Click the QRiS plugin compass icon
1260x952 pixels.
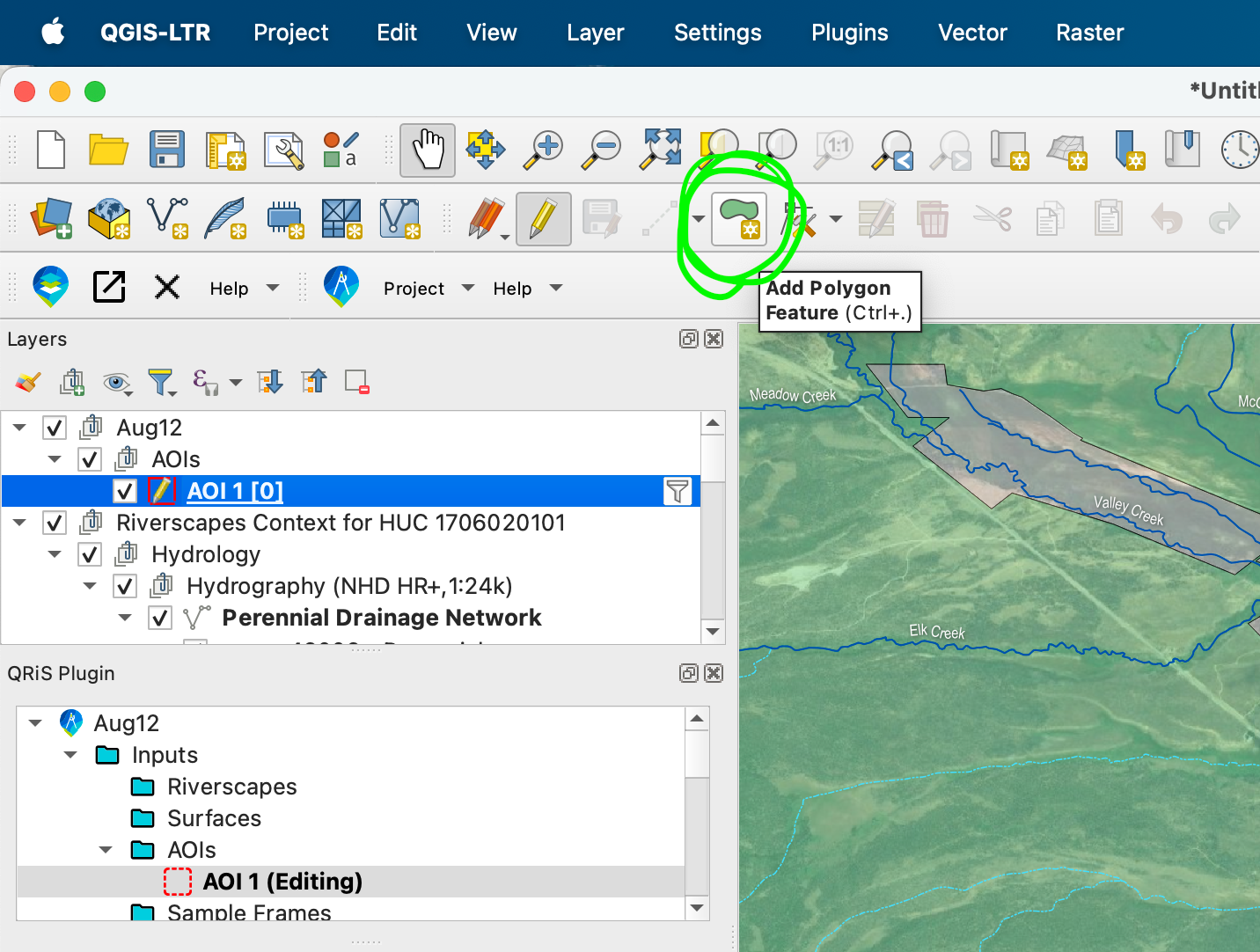coord(341,287)
